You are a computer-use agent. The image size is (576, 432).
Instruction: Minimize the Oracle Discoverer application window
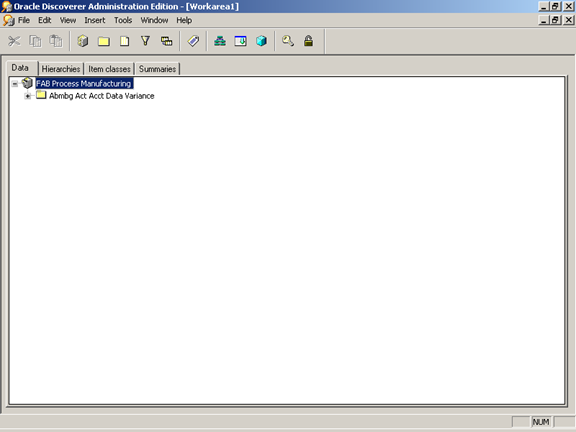pyautogui.click(x=544, y=6)
